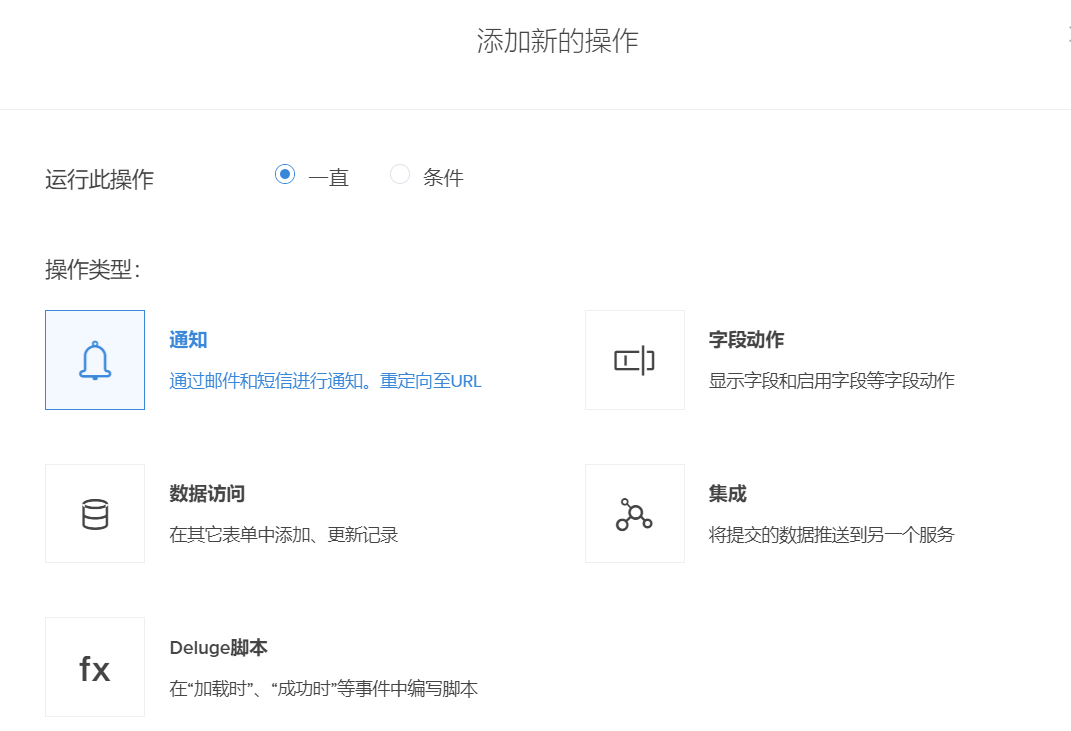This screenshot has width=1071, height=731.
Task: Click the 字段动作 heading text
Action: 746,340
